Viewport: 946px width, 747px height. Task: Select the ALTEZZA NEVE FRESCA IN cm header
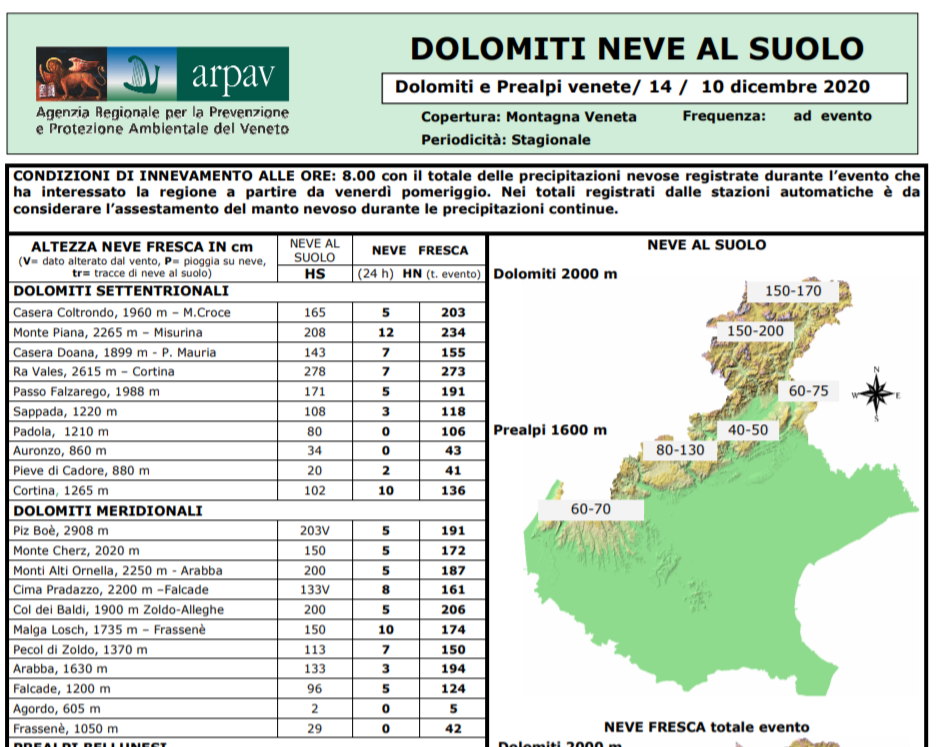click(142, 247)
